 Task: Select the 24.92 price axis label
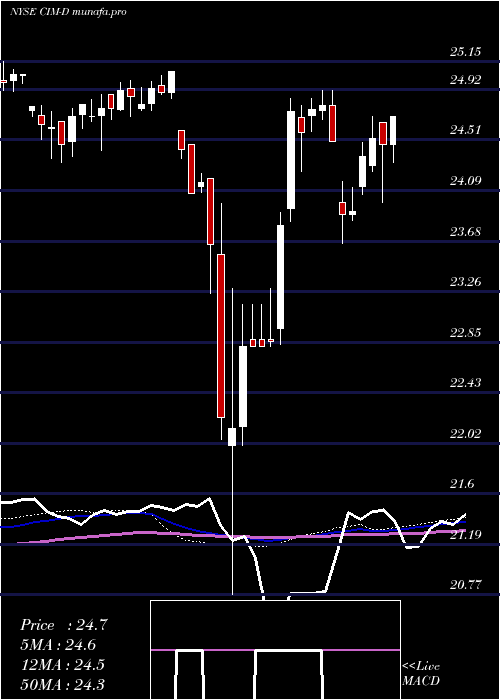click(466, 80)
